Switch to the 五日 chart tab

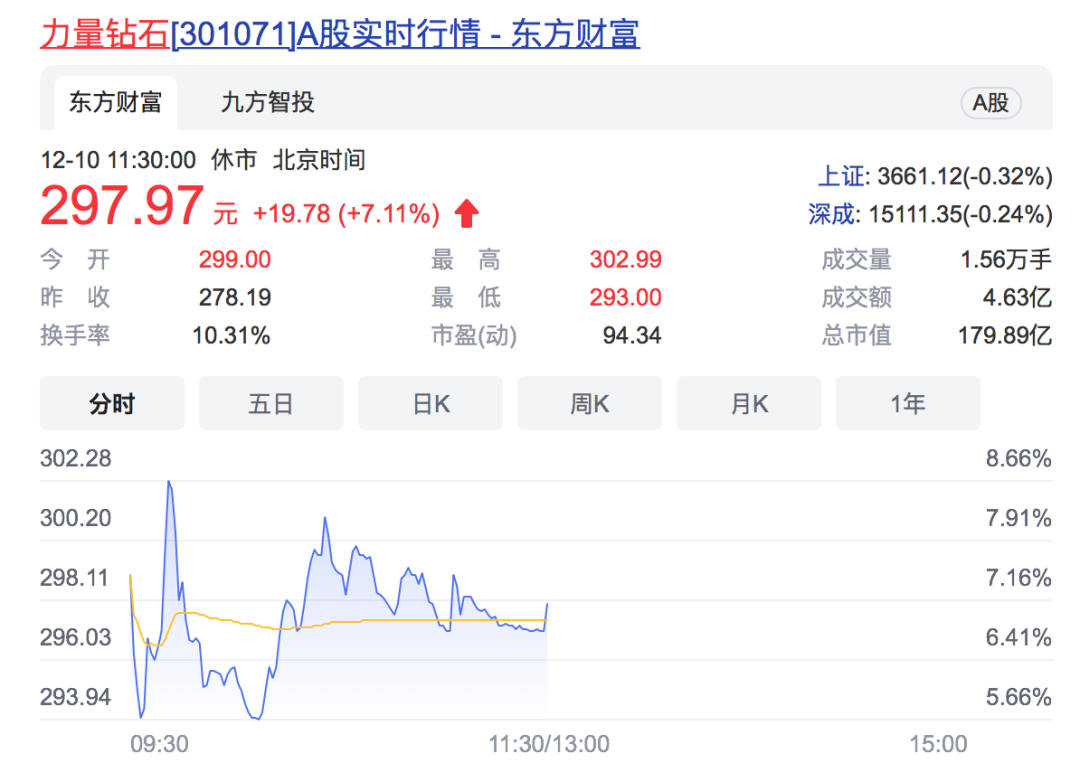pyautogui.click(x=271, y=404)
